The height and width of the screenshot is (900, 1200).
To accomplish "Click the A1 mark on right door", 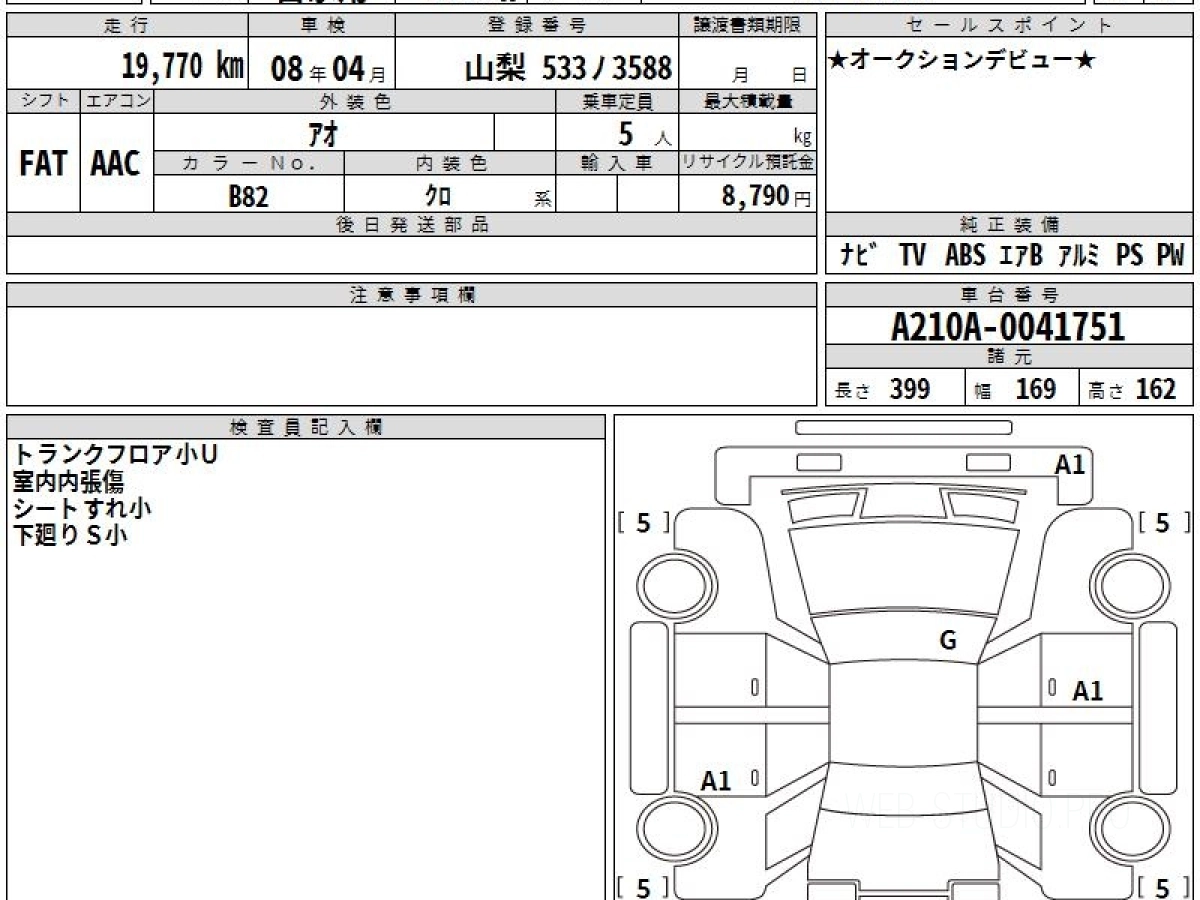I will [1089, 689].
